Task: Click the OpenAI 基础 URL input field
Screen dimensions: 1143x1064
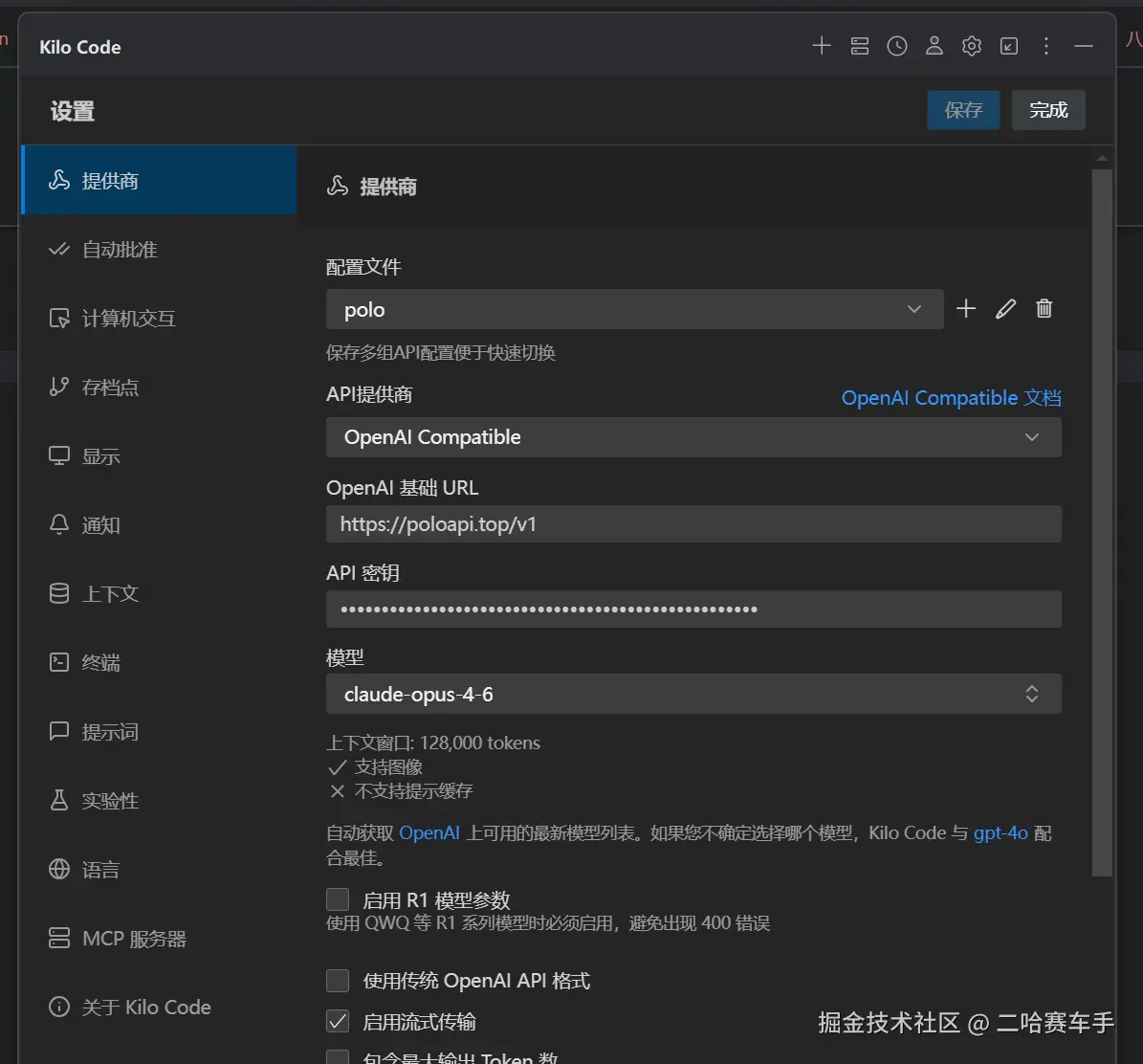Action: coord(694,523)
